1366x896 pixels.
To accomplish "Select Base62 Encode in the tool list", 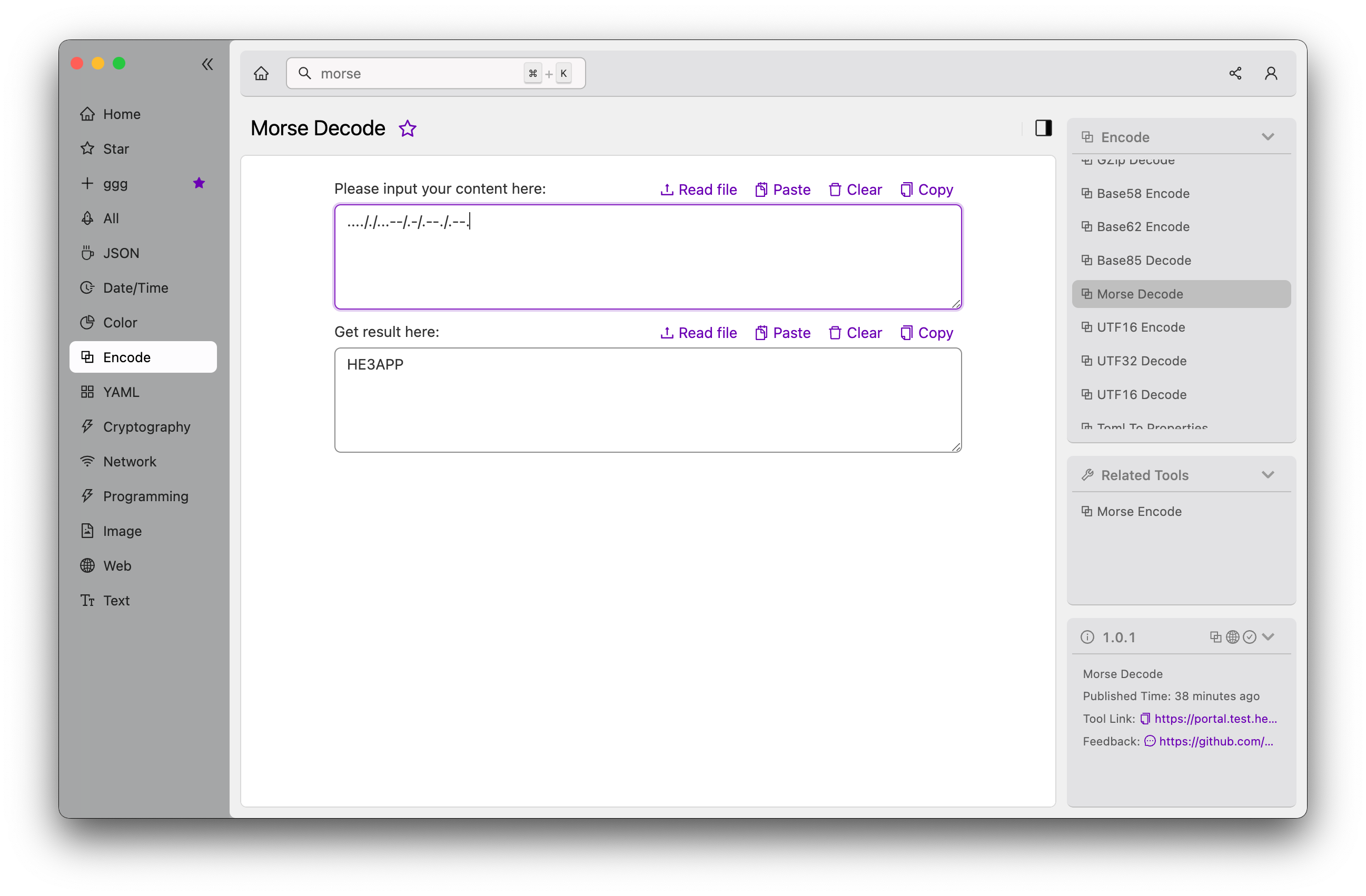I will pos(1181,226).
